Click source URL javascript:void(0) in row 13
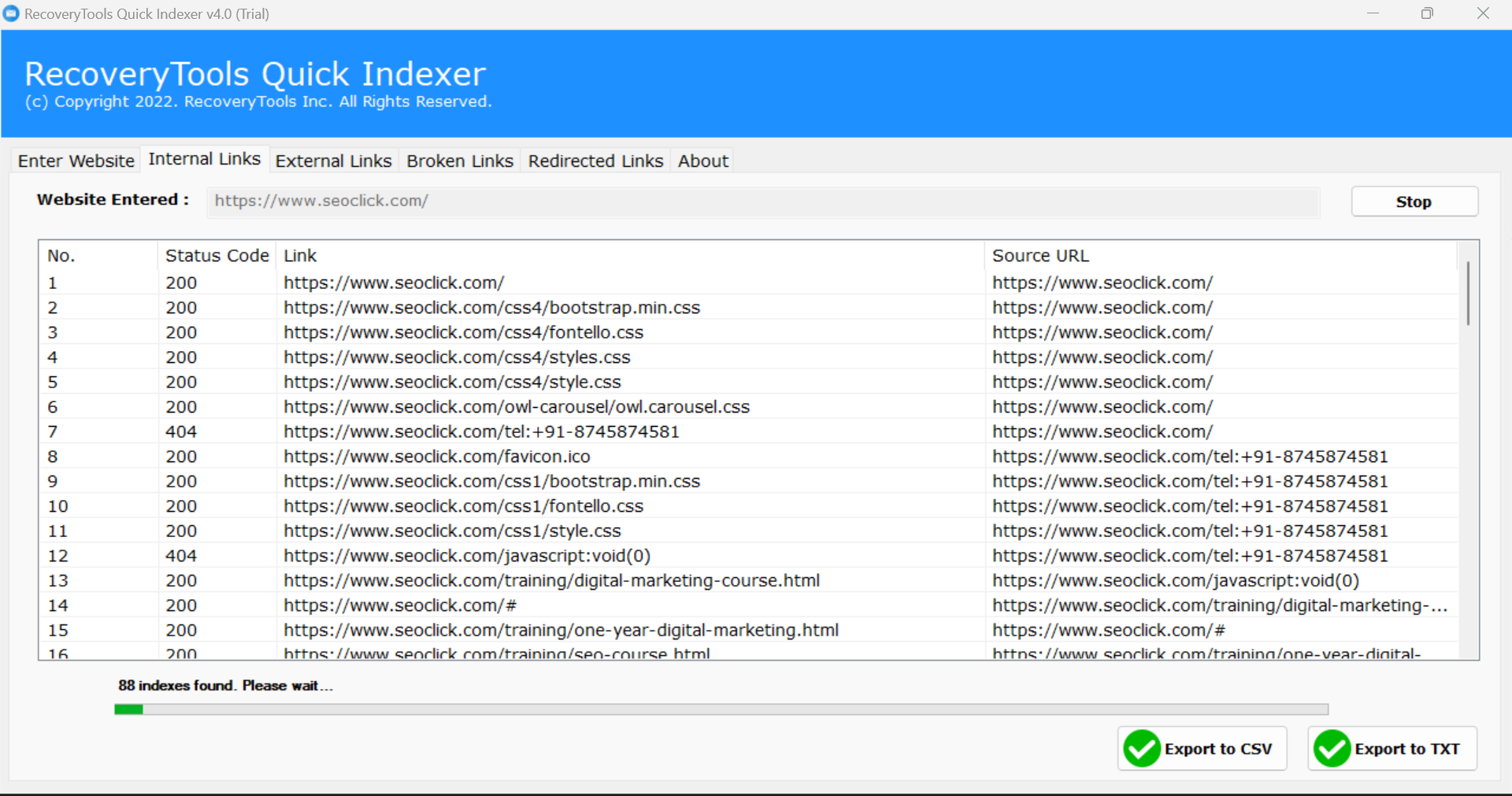Viewport: 1512px width, 796px height. pyautogui.click(x=1176, y=580)
